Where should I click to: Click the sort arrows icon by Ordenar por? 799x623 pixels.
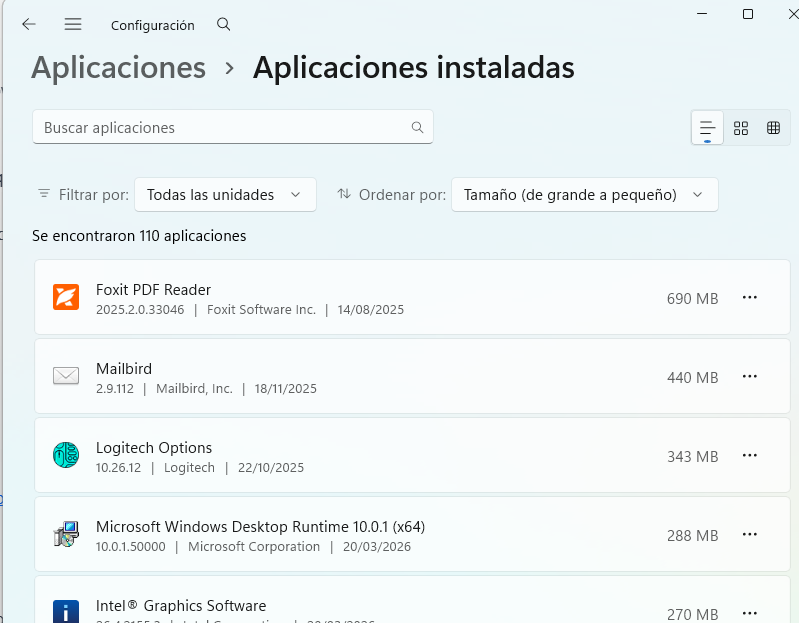click(344, 194)
